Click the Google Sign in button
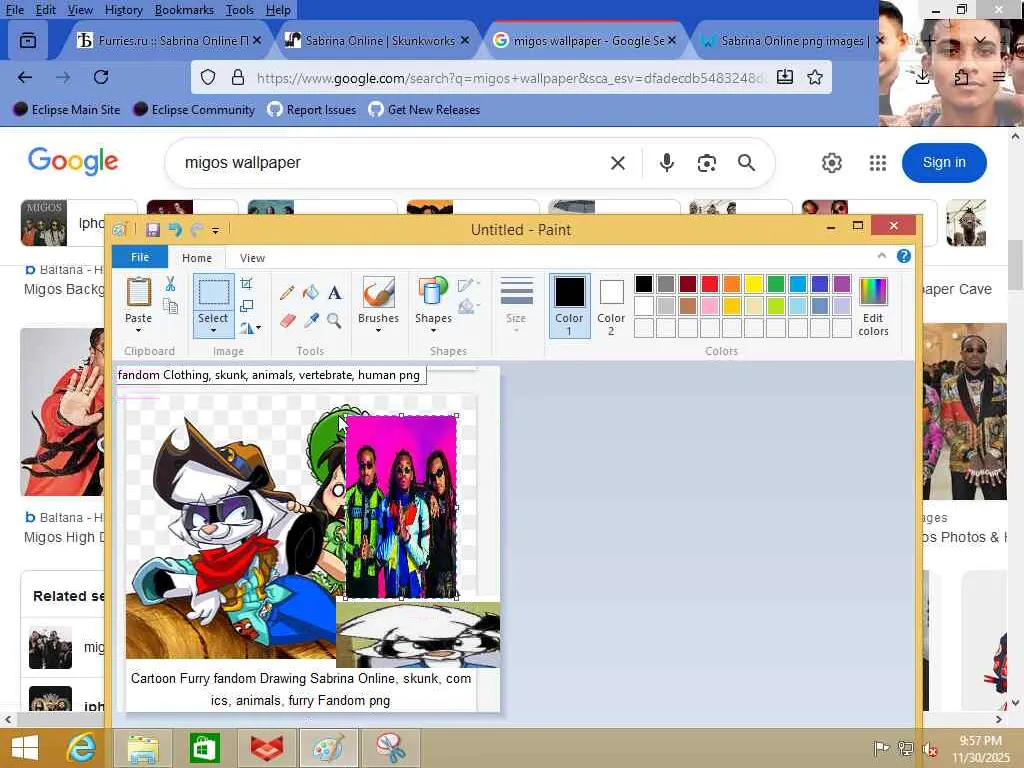 pos(944,163)
